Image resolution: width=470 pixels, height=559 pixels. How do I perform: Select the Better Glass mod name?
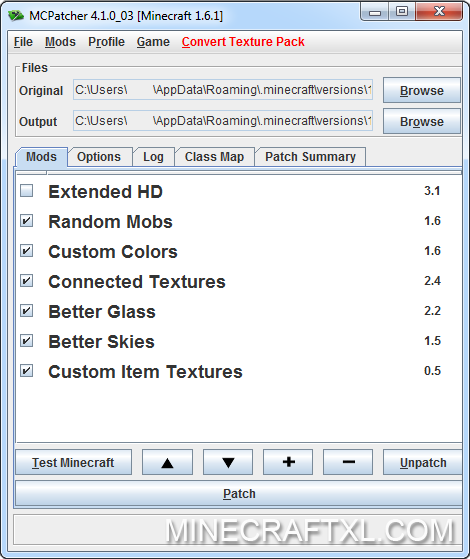[102, 312]
